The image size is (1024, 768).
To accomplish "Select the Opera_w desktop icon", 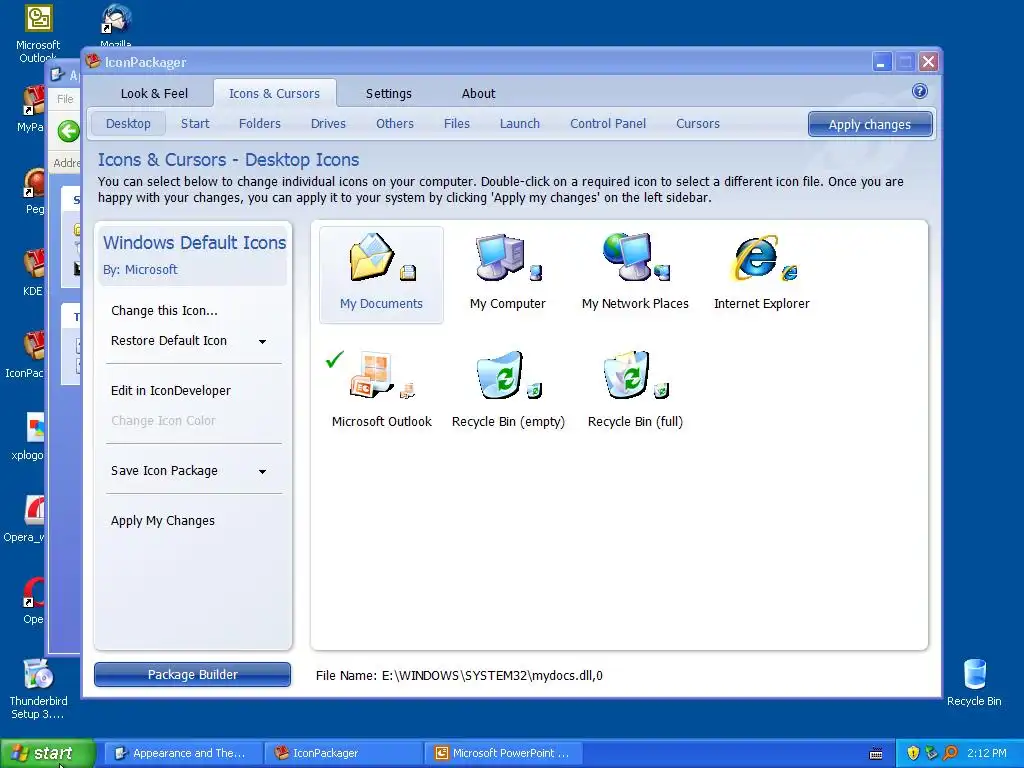I will point(25,519).
